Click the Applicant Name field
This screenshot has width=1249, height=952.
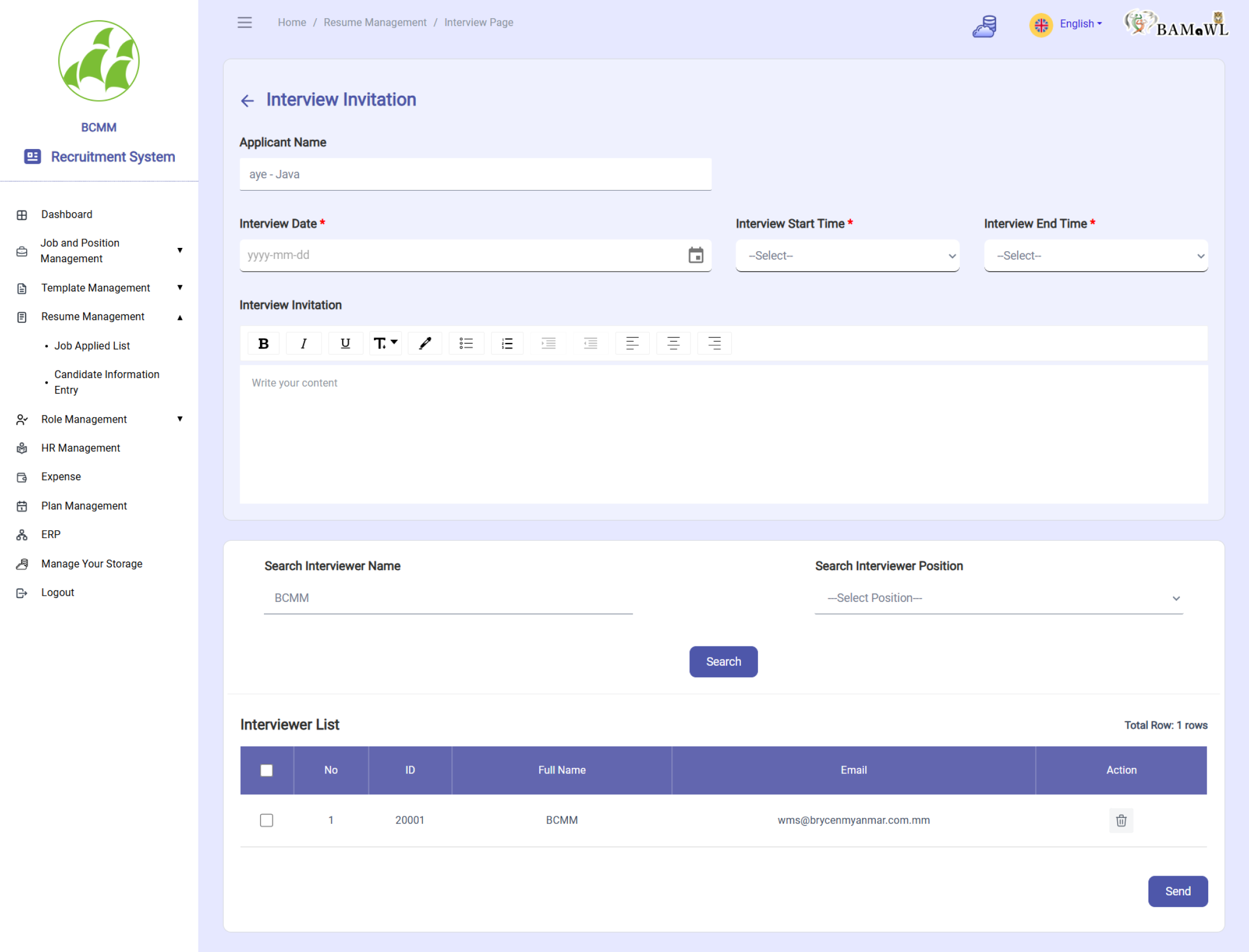click(x=475, y=175)
